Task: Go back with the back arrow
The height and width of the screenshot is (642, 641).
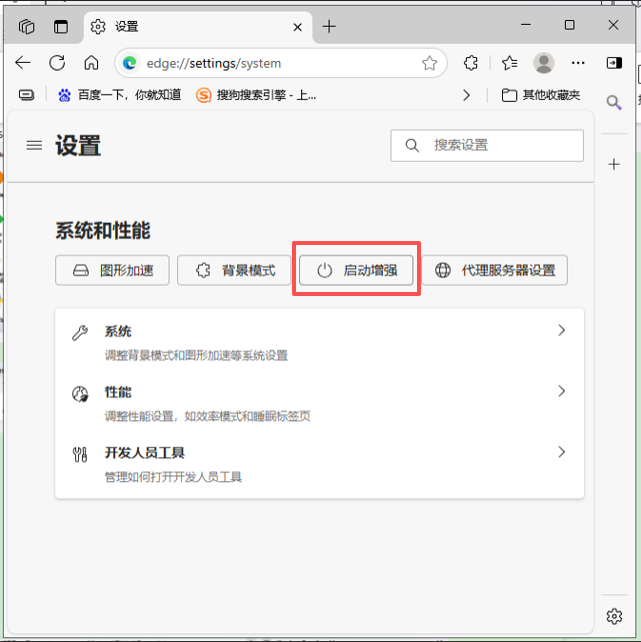Action: point(23,63)
